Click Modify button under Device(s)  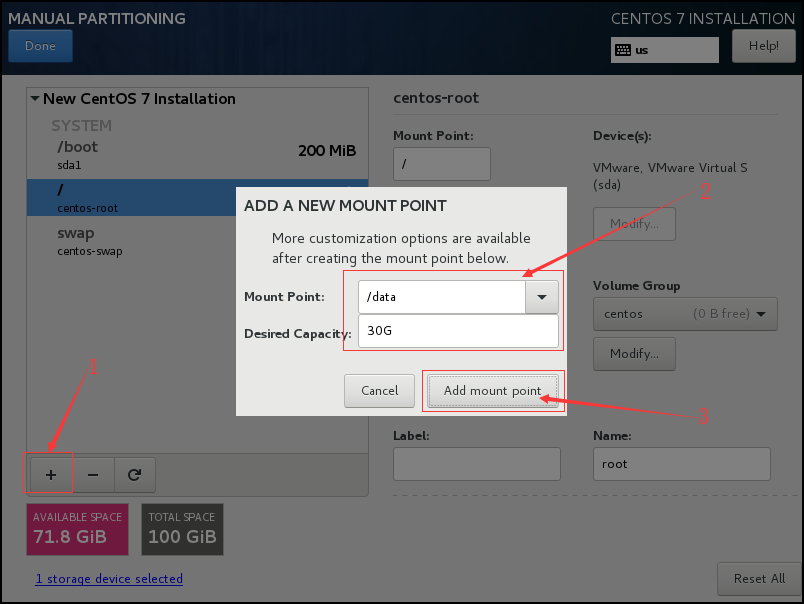pyautogui.click(x=634, y=224)
